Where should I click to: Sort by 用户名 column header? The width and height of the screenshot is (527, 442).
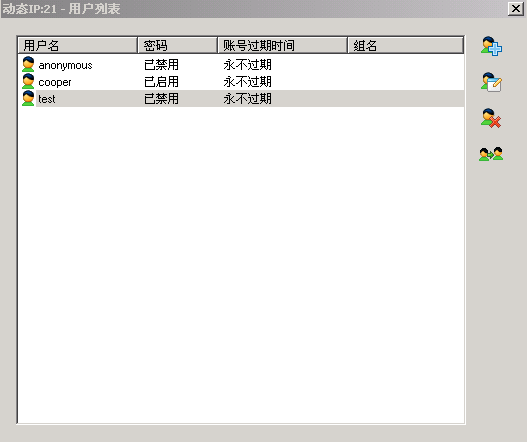coord(77,45)
